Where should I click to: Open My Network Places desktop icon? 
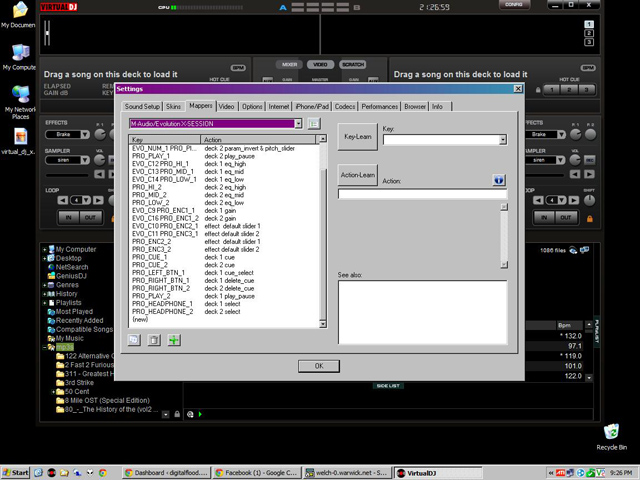point(20,102)
